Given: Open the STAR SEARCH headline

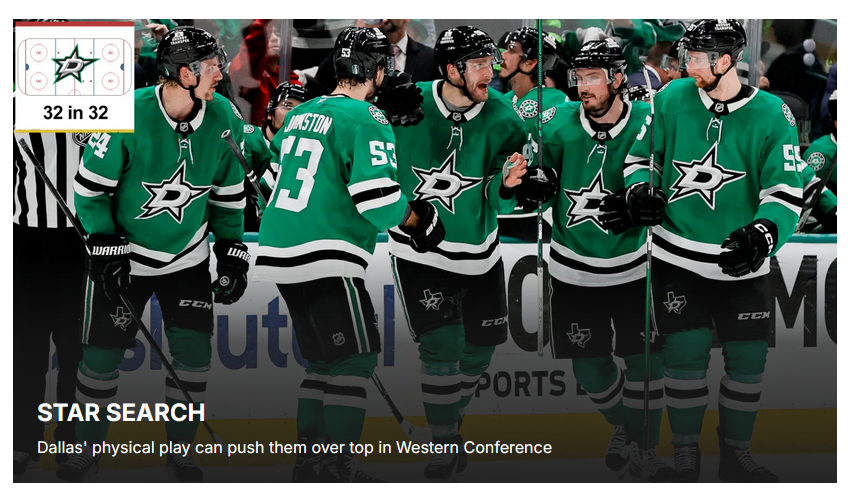Looking at the screenshot, I should pos(121,413).
